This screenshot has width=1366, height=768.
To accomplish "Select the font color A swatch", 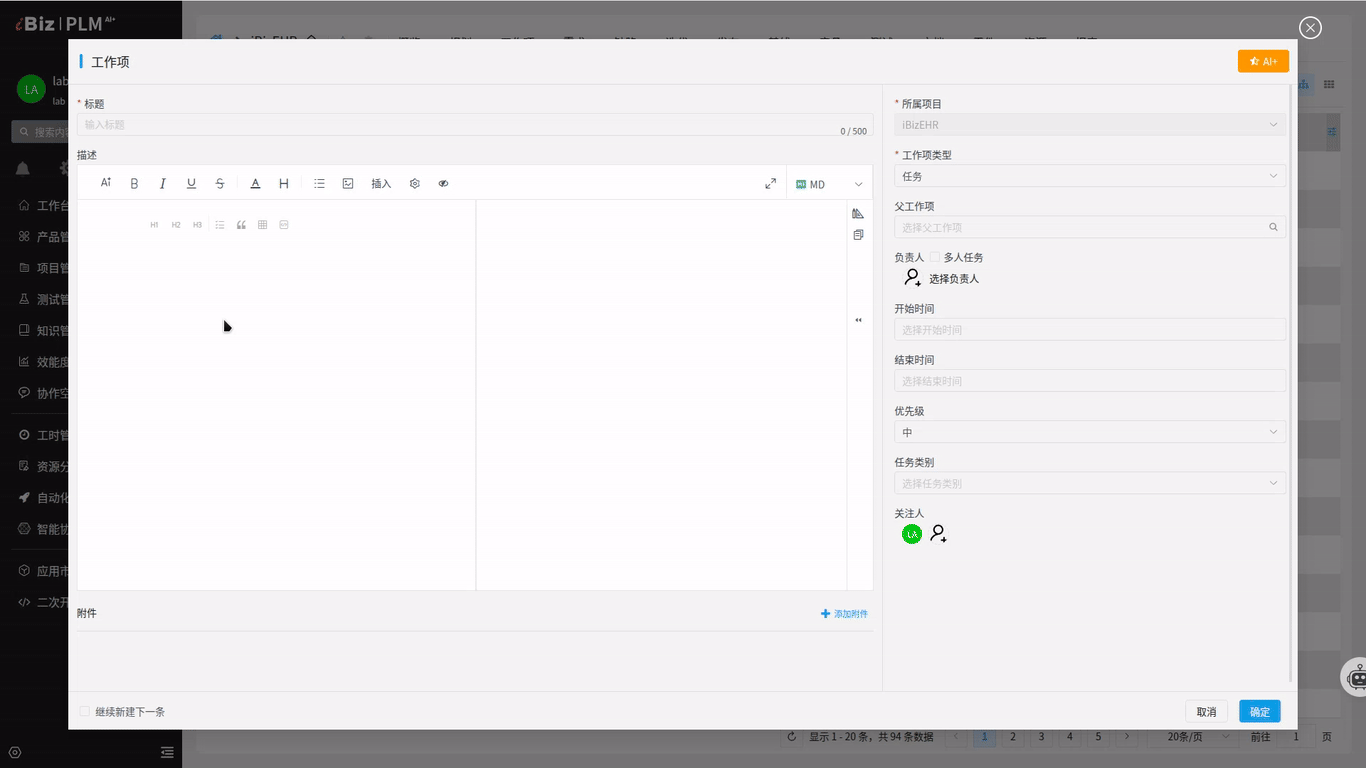I will click(255, 183).
